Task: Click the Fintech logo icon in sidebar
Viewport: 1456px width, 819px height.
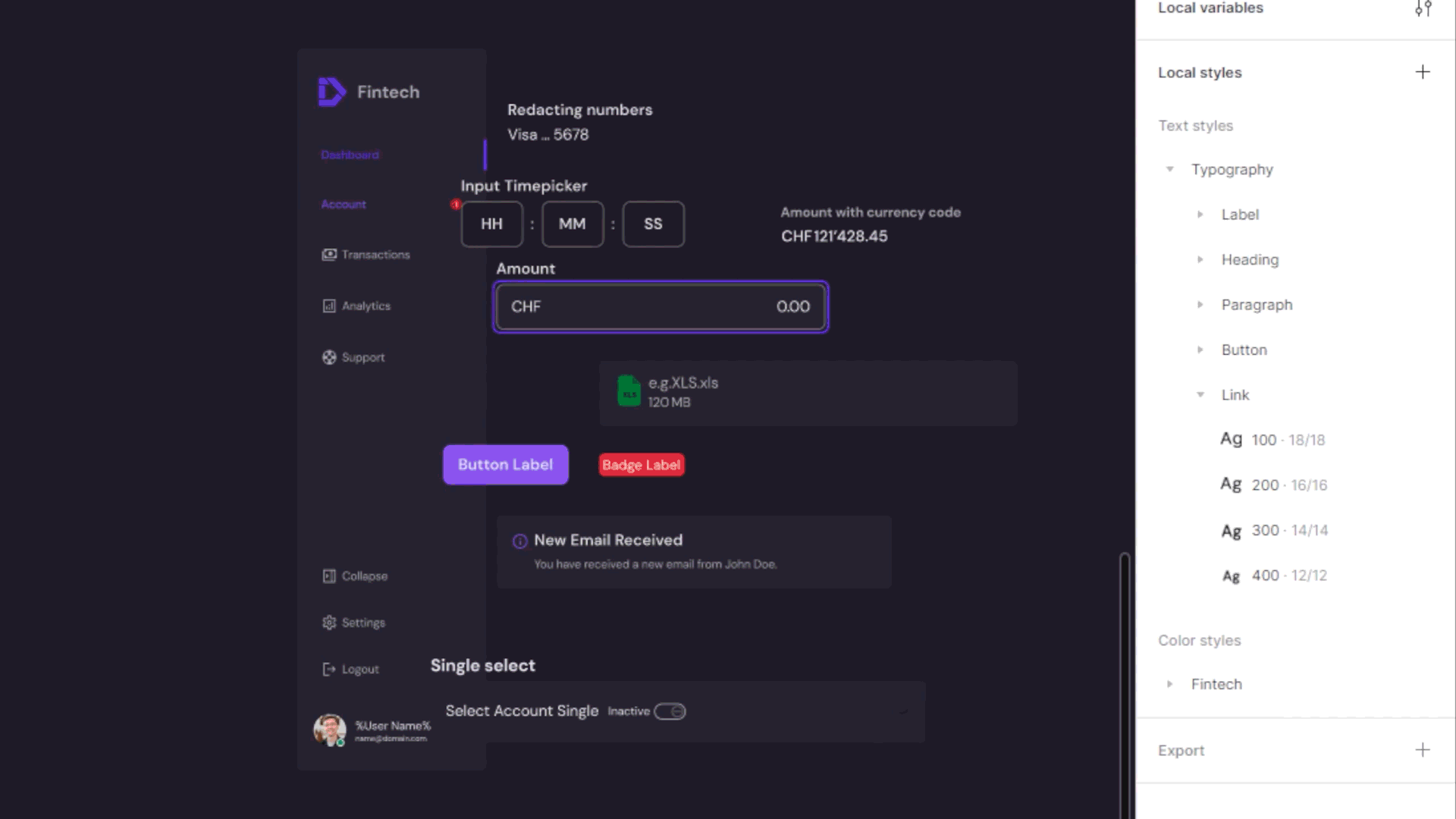Action: click(x=332, y=91)
